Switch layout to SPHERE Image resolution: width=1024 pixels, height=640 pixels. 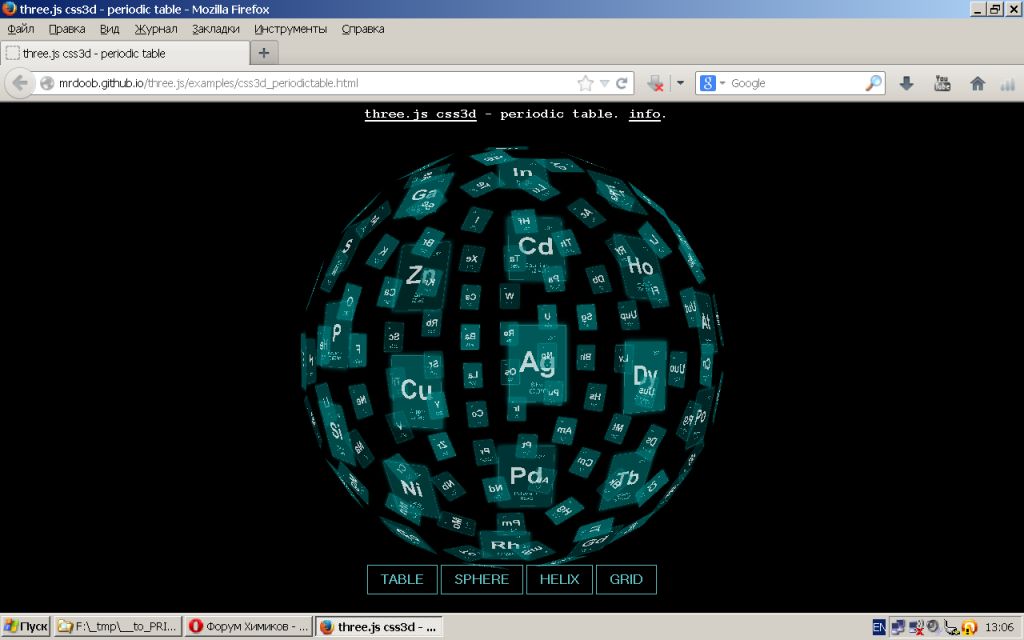481,579
